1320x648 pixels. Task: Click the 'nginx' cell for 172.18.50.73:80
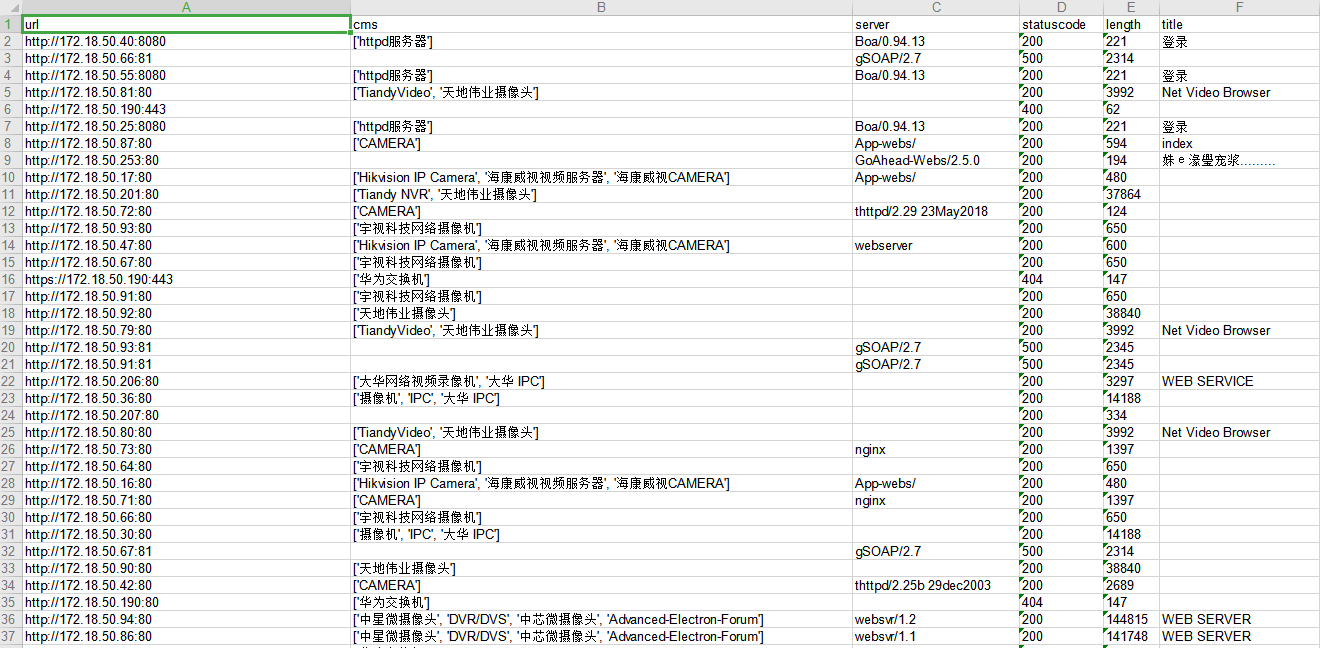pos(935,449)
